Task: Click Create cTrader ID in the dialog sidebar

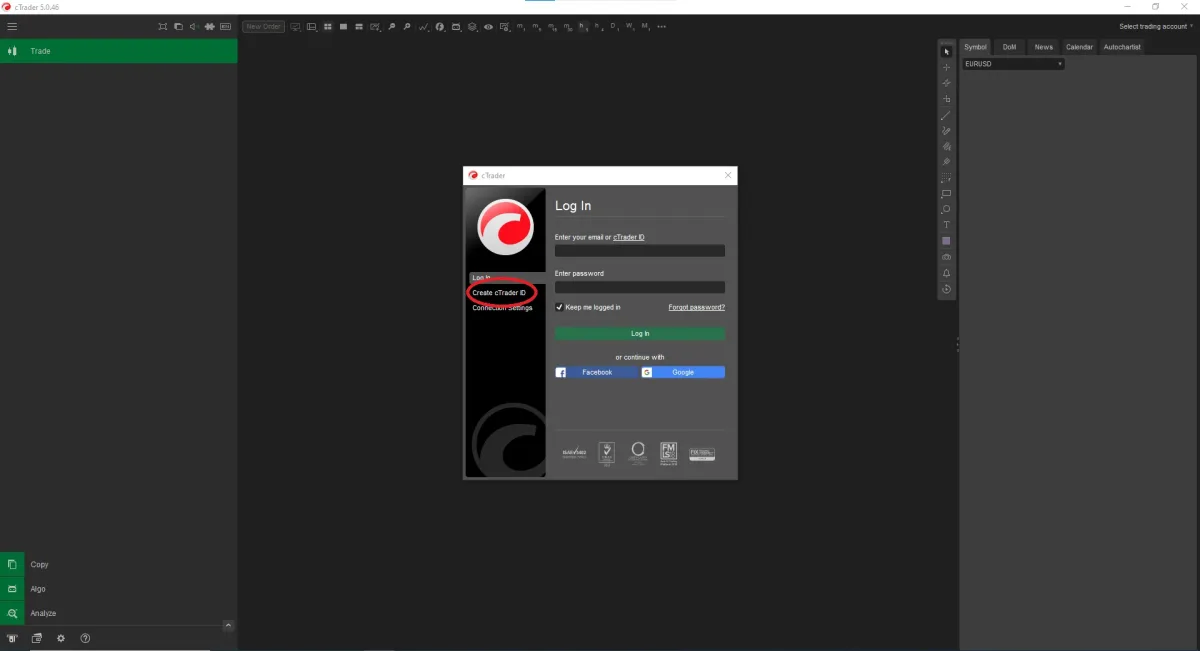Action: [499, 292]
